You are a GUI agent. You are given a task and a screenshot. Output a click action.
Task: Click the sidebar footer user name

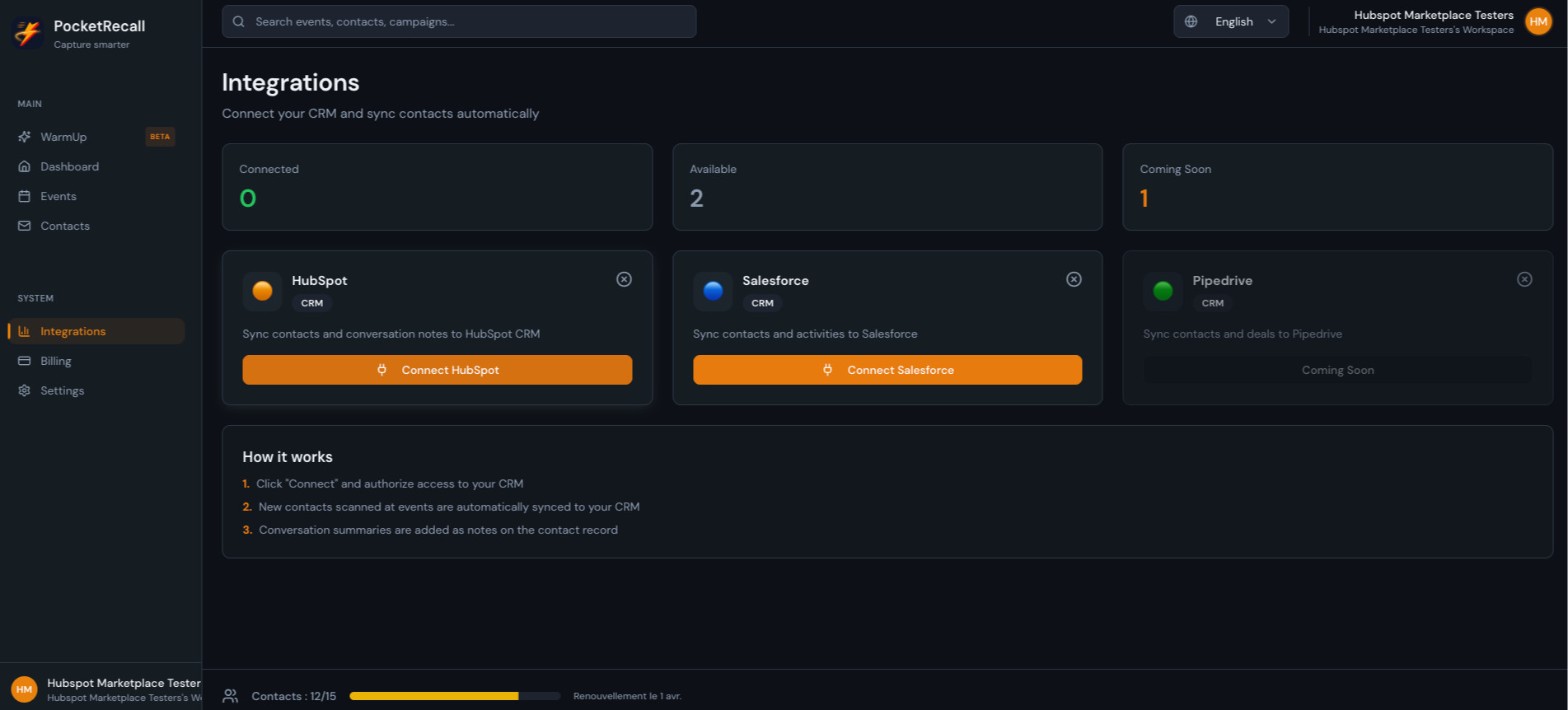tap(124, 683)
